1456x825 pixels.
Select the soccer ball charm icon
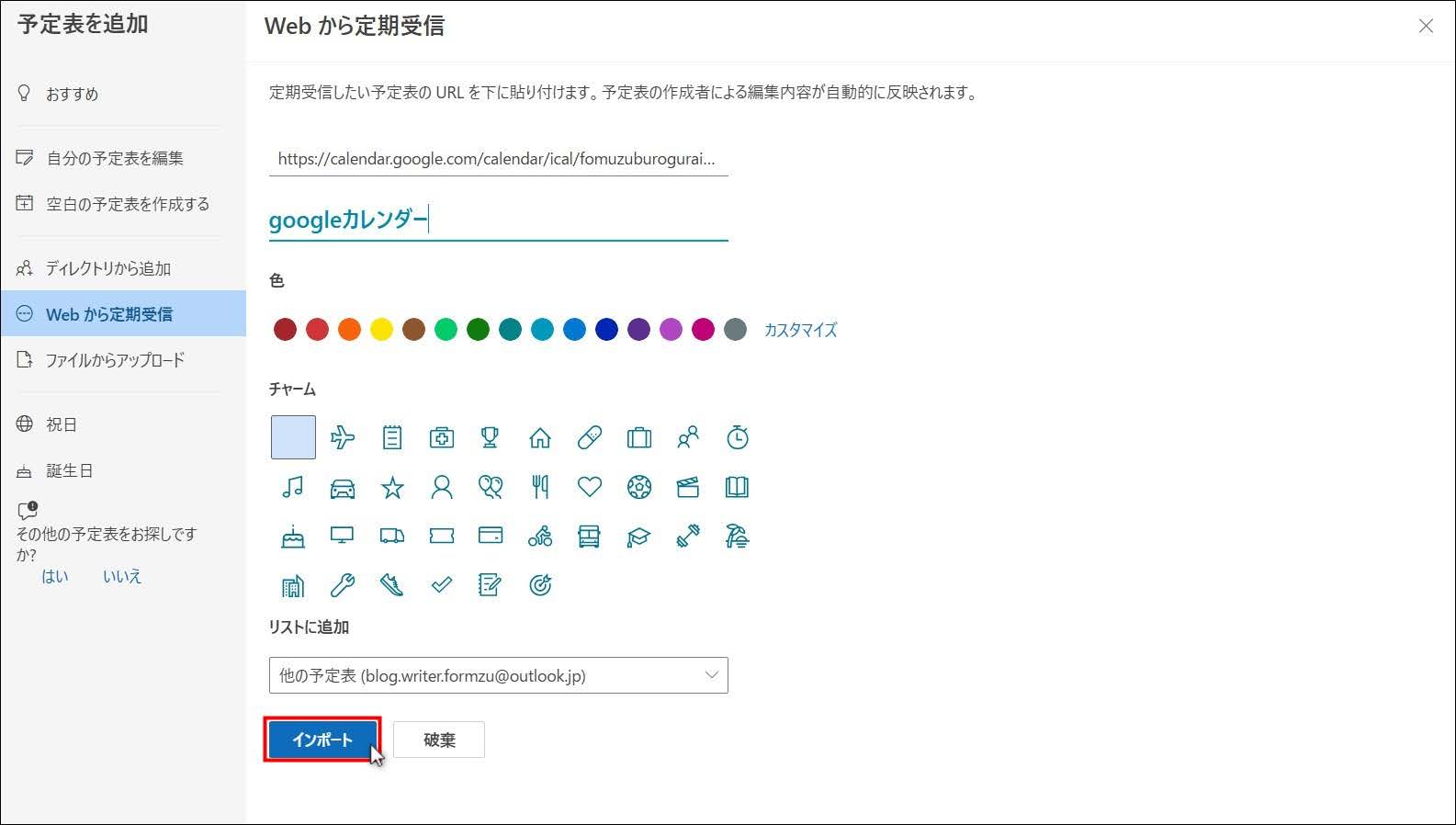tap(639, 487)
